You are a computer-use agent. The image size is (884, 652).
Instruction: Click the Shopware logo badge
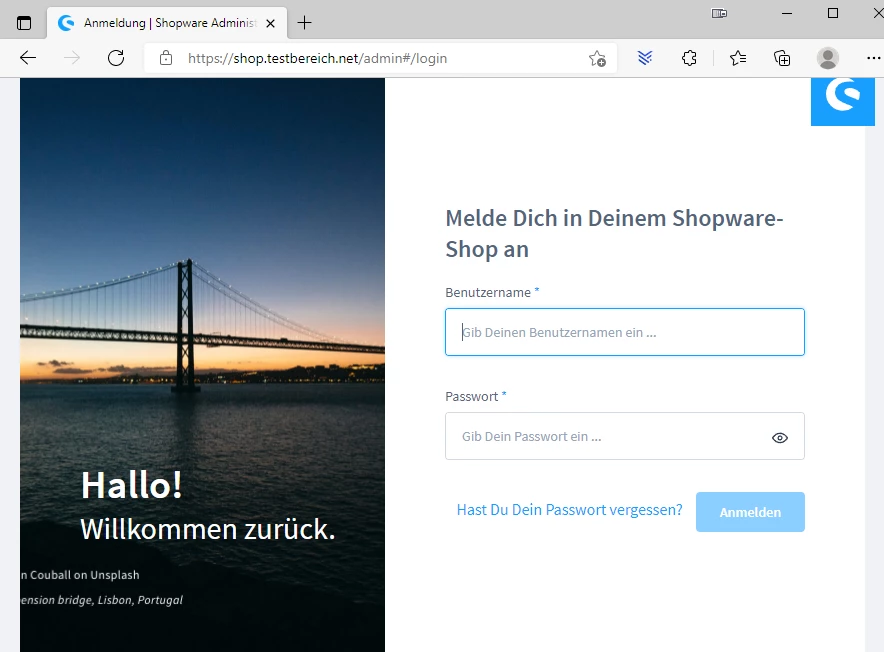click(x=842, y=98)
